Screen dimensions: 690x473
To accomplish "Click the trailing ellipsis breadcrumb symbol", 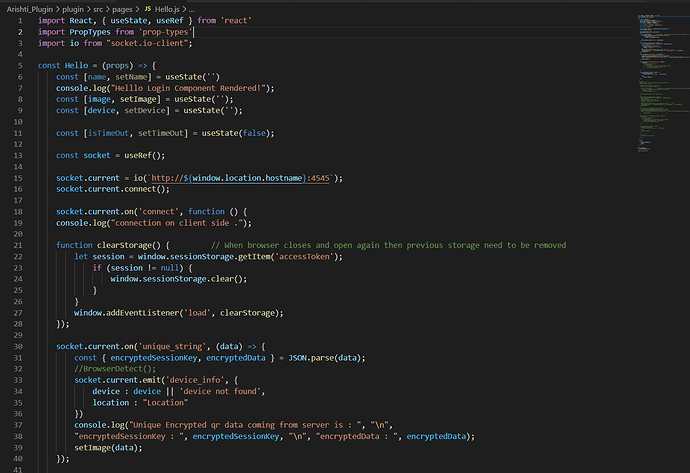I will tap(191, 9).
